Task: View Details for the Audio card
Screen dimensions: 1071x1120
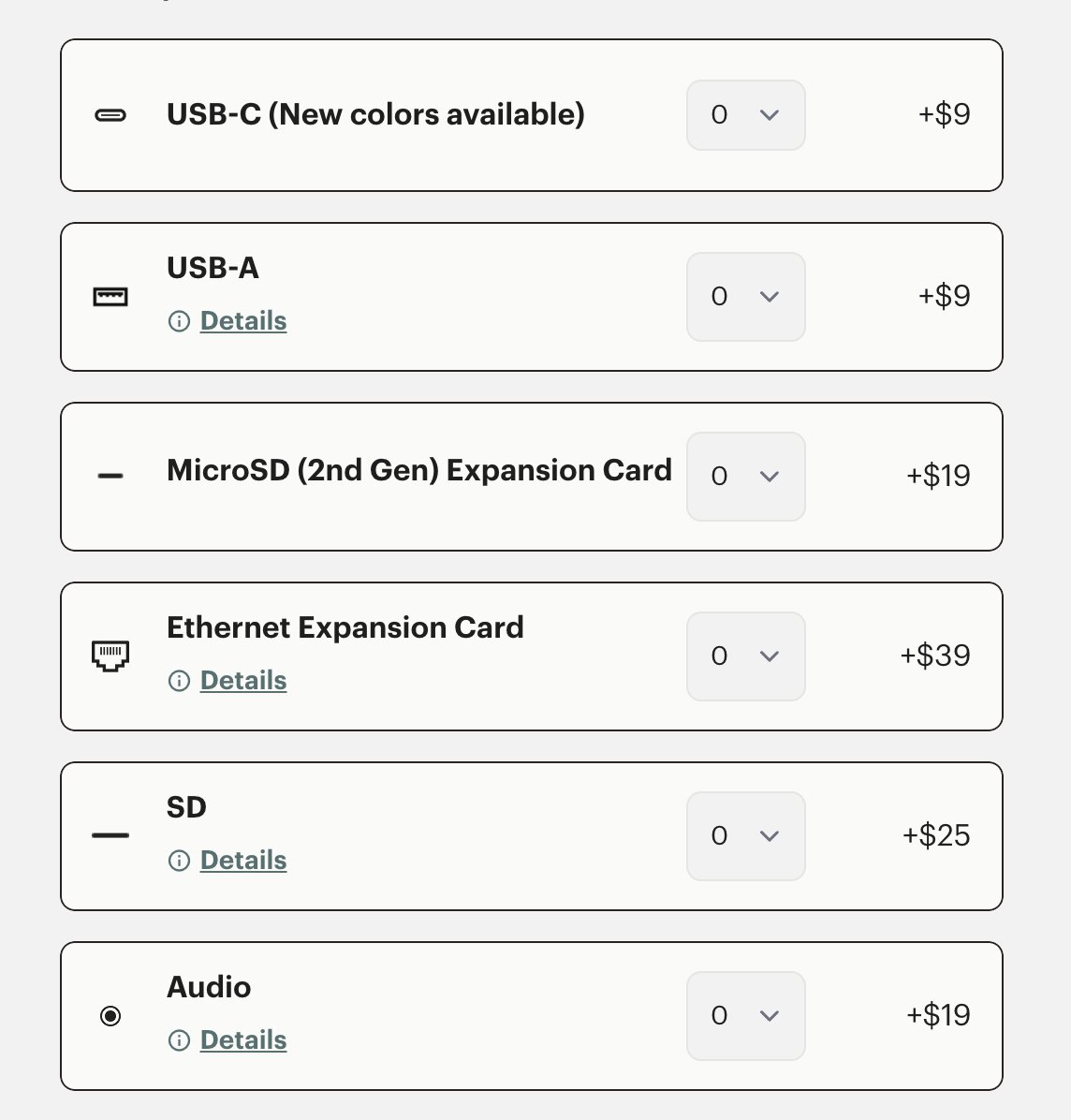Action: [x=243, y=1040]
